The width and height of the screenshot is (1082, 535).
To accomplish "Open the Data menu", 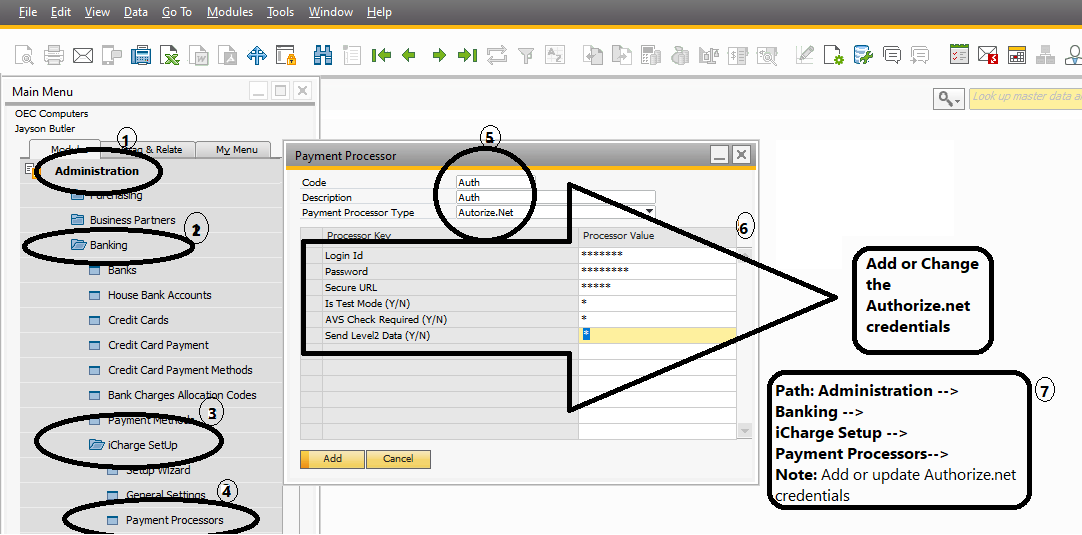I will click(136, 12).
